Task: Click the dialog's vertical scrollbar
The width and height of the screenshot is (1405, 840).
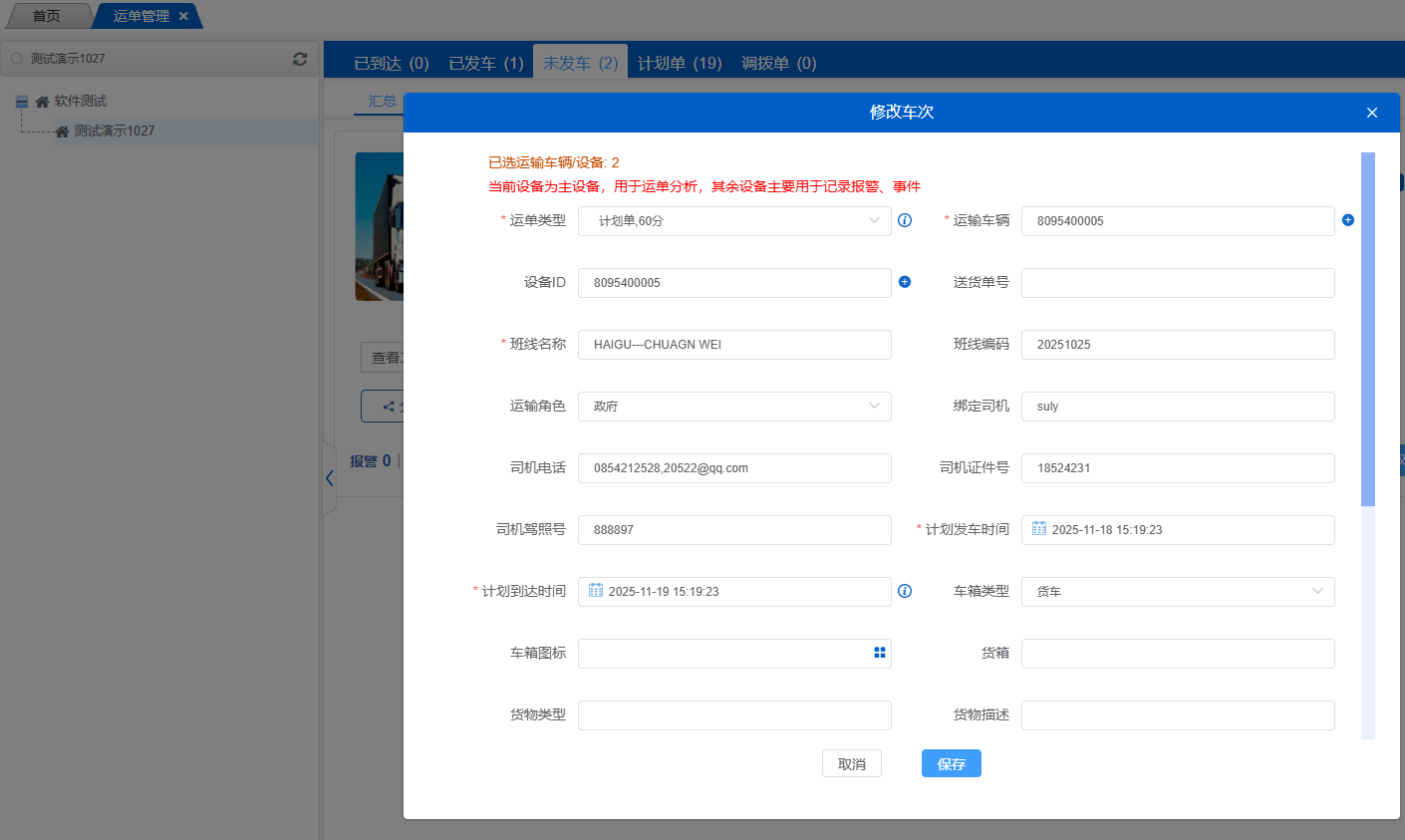Action: click(1368, 329)
